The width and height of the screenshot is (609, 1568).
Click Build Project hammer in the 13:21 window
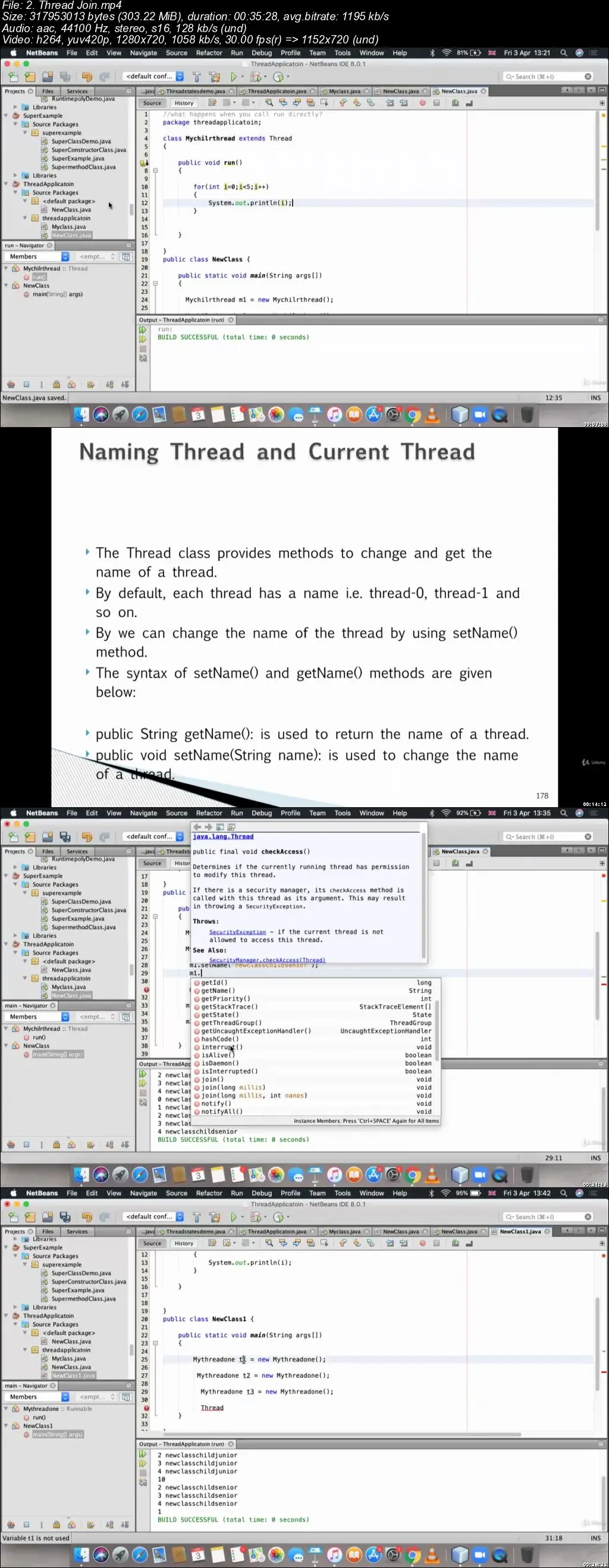pos(196,77)
